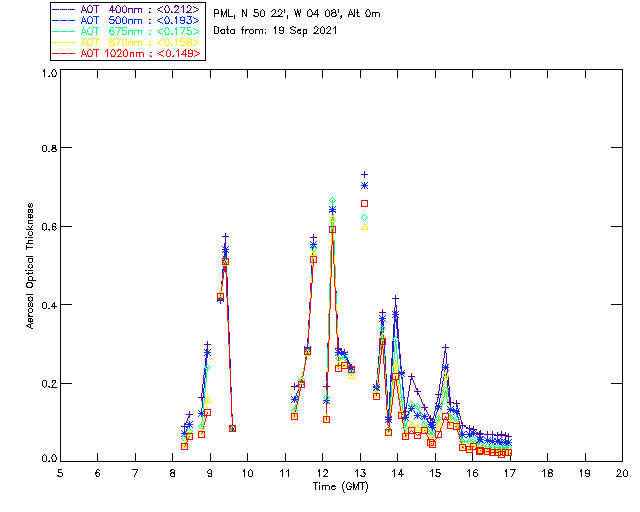Click the x-axis label 16
Viewport: 640px width, 512px height.
pos(473,473)
